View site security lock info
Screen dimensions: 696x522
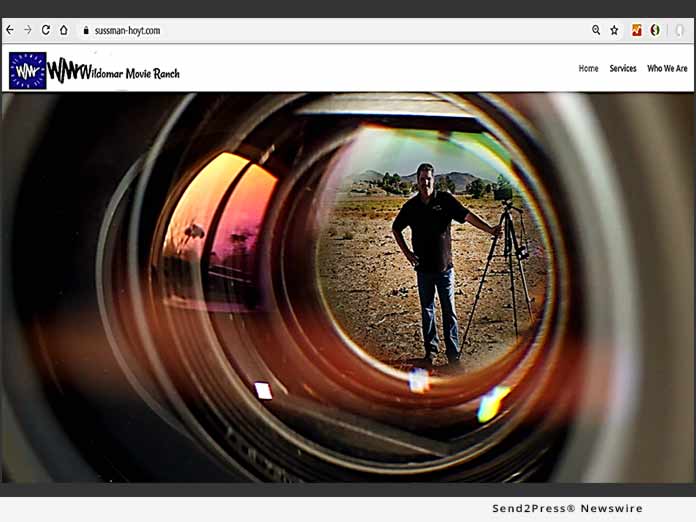click(x=86, y=31)
